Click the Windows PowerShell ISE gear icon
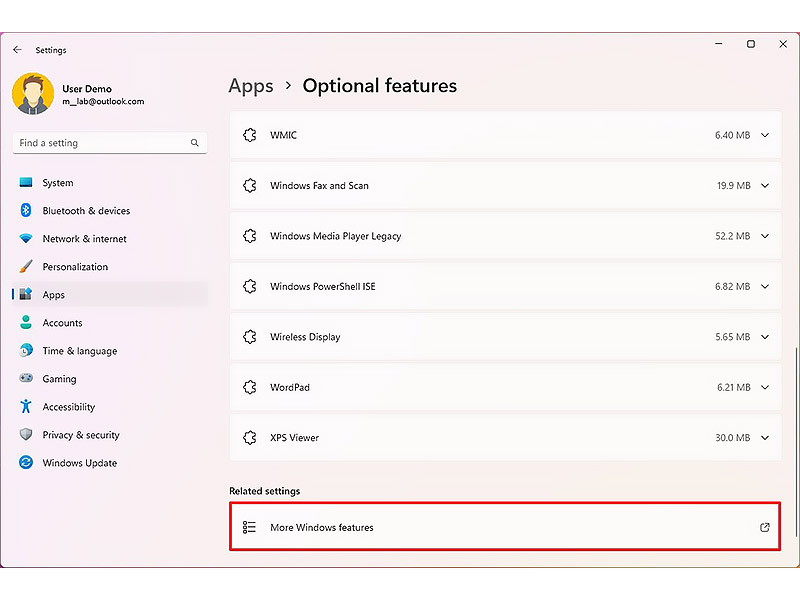Screen dimensions: 800x600 (250, 287)
